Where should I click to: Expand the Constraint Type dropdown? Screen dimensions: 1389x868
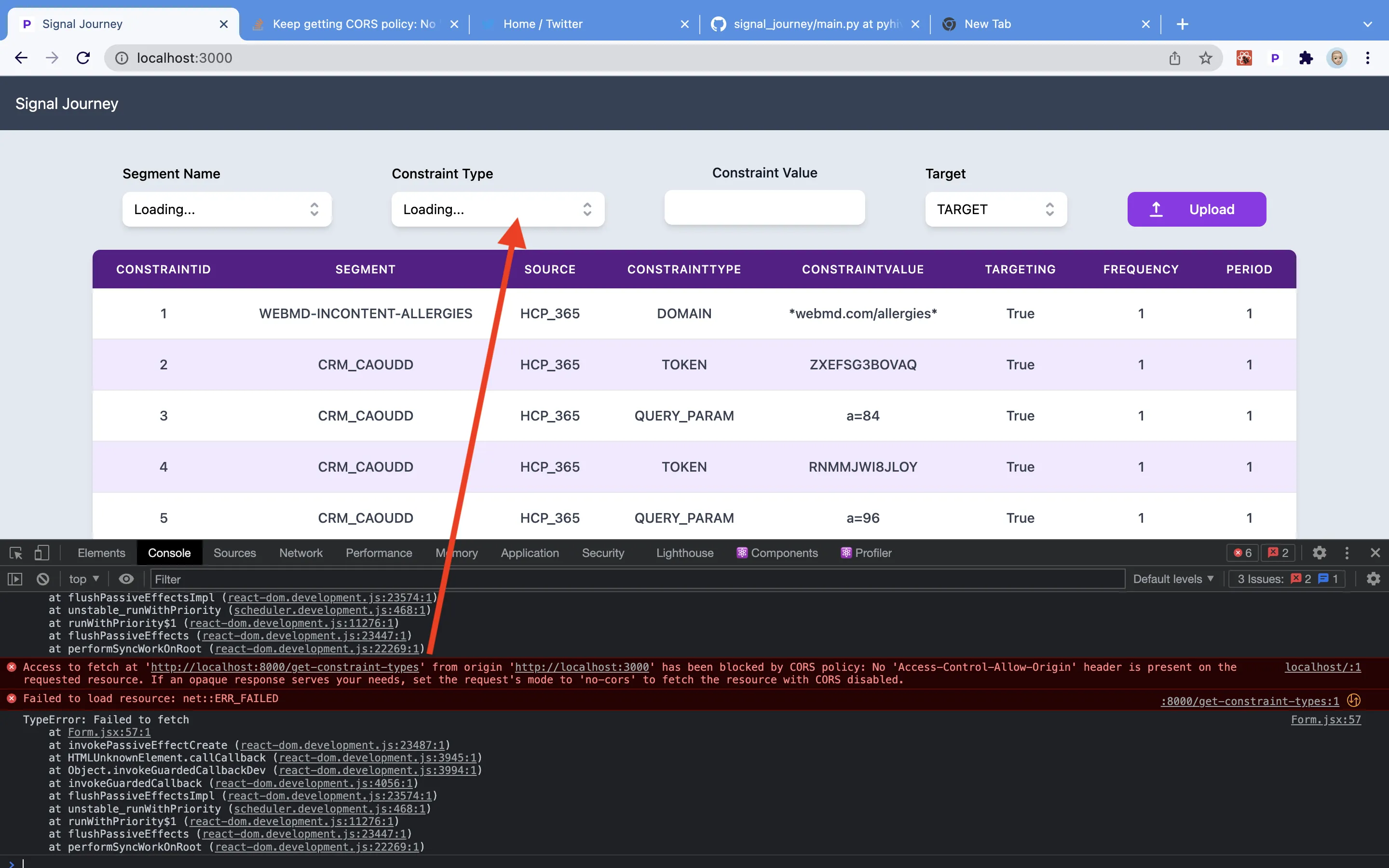[x=497, y=210]
